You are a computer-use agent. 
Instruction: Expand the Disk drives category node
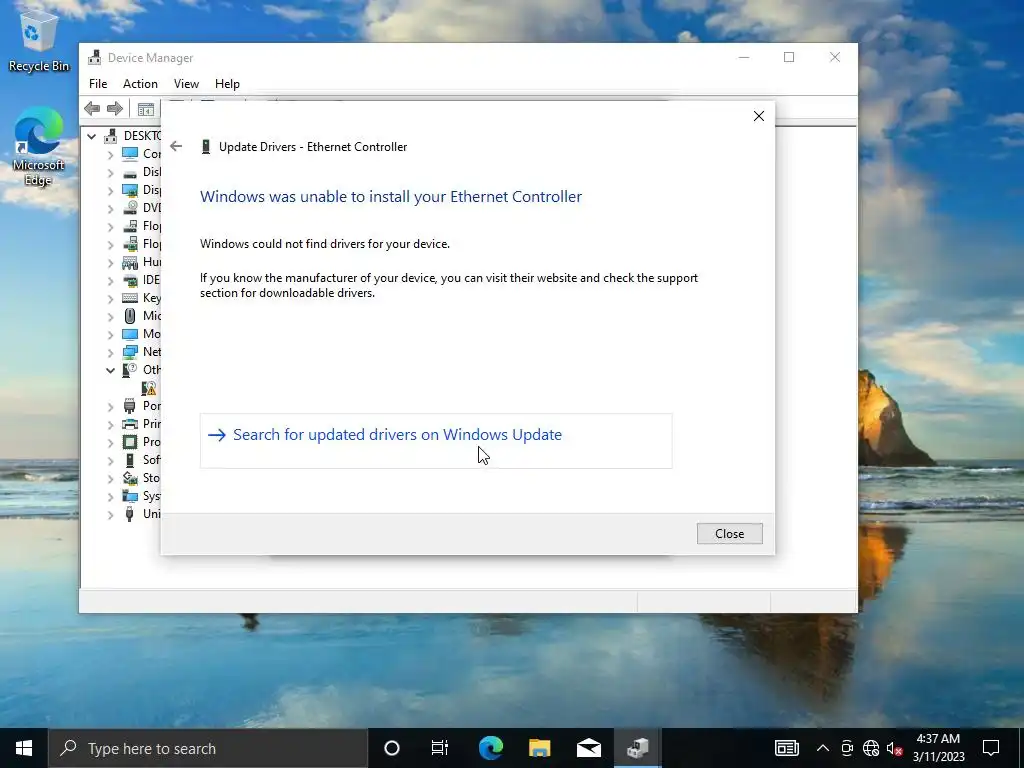click(110, 172)
